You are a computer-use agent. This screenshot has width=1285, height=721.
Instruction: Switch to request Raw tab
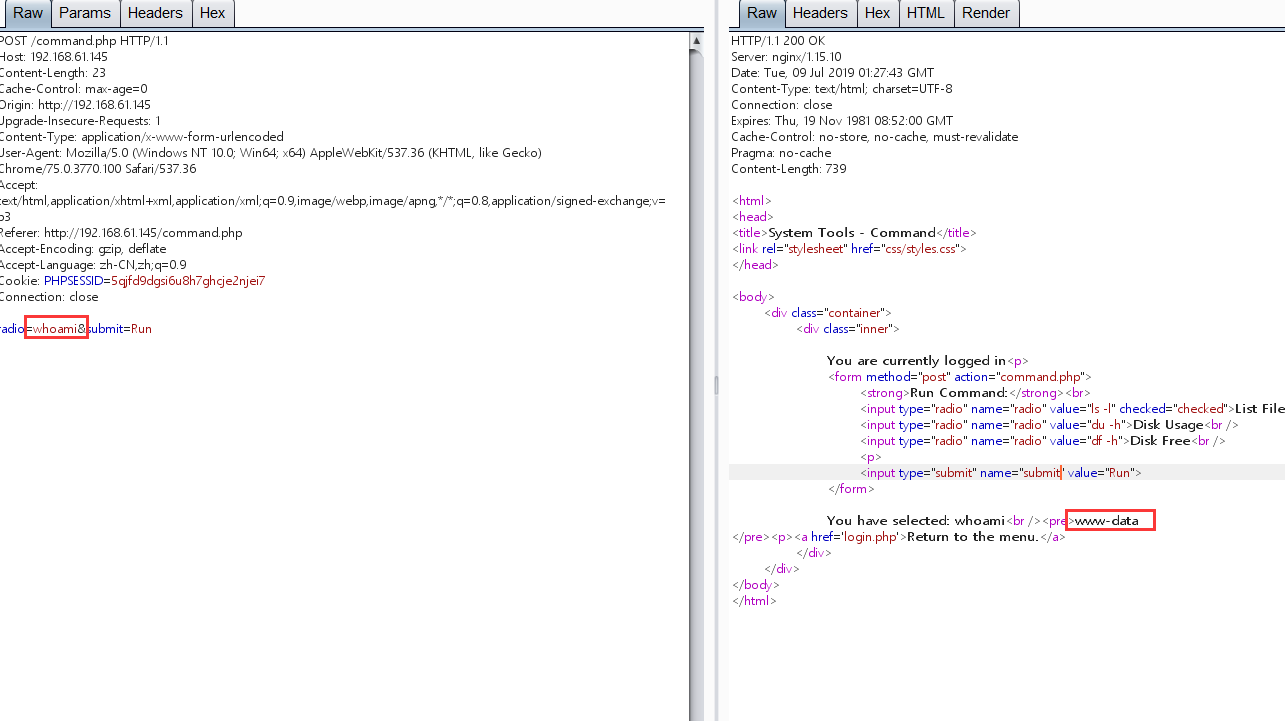[27, 13]
